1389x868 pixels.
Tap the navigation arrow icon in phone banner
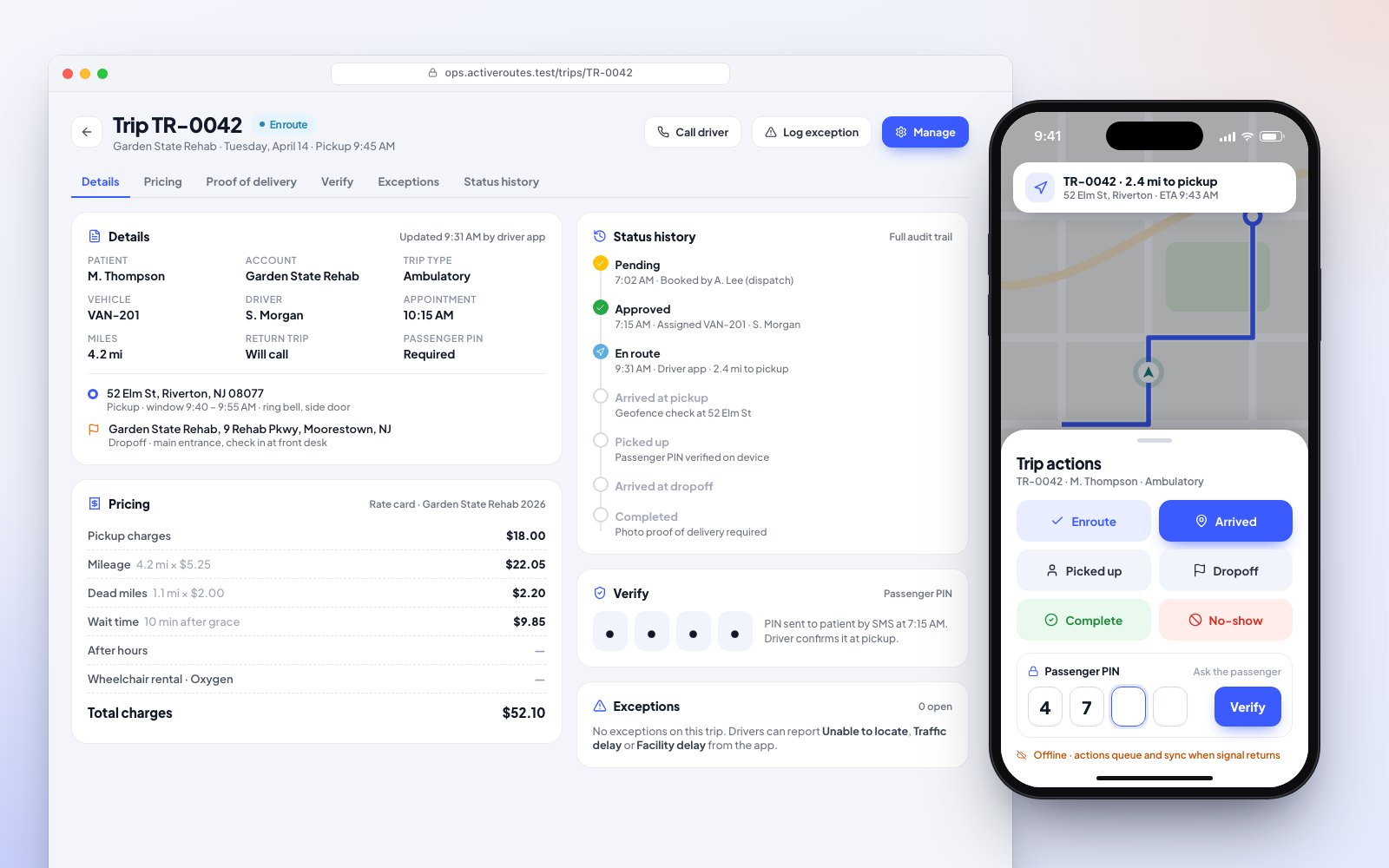(x=1040, y=187)
